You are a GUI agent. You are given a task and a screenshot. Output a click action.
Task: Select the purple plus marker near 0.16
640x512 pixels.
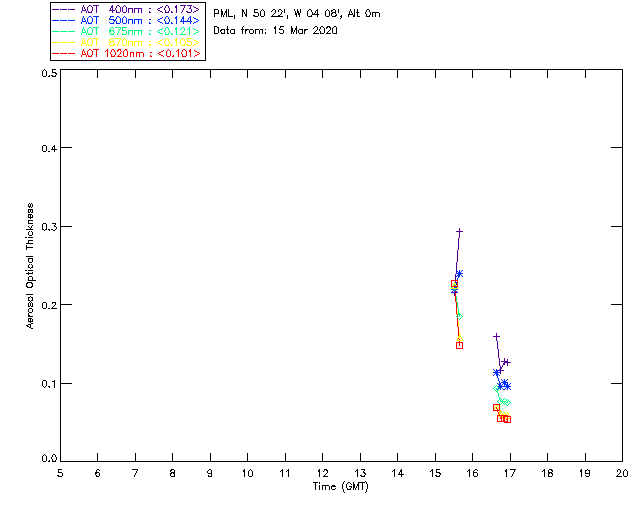coord(496,337)
